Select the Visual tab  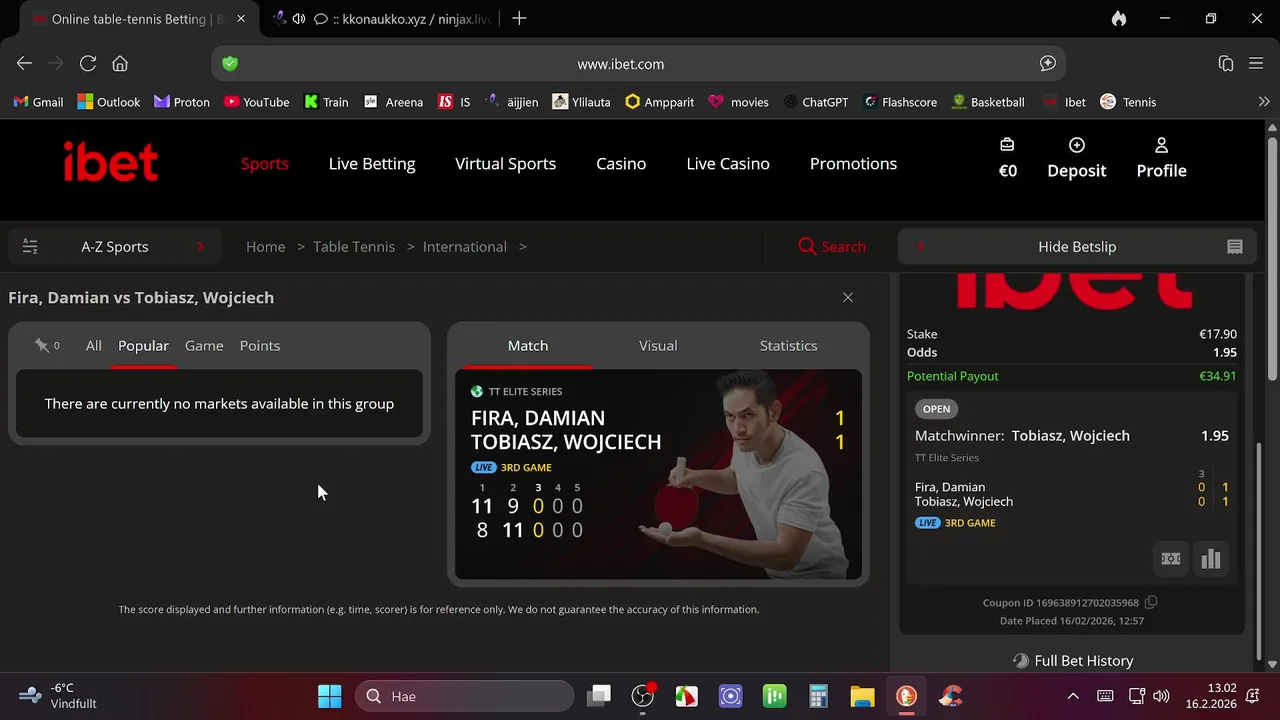[658, 346]
